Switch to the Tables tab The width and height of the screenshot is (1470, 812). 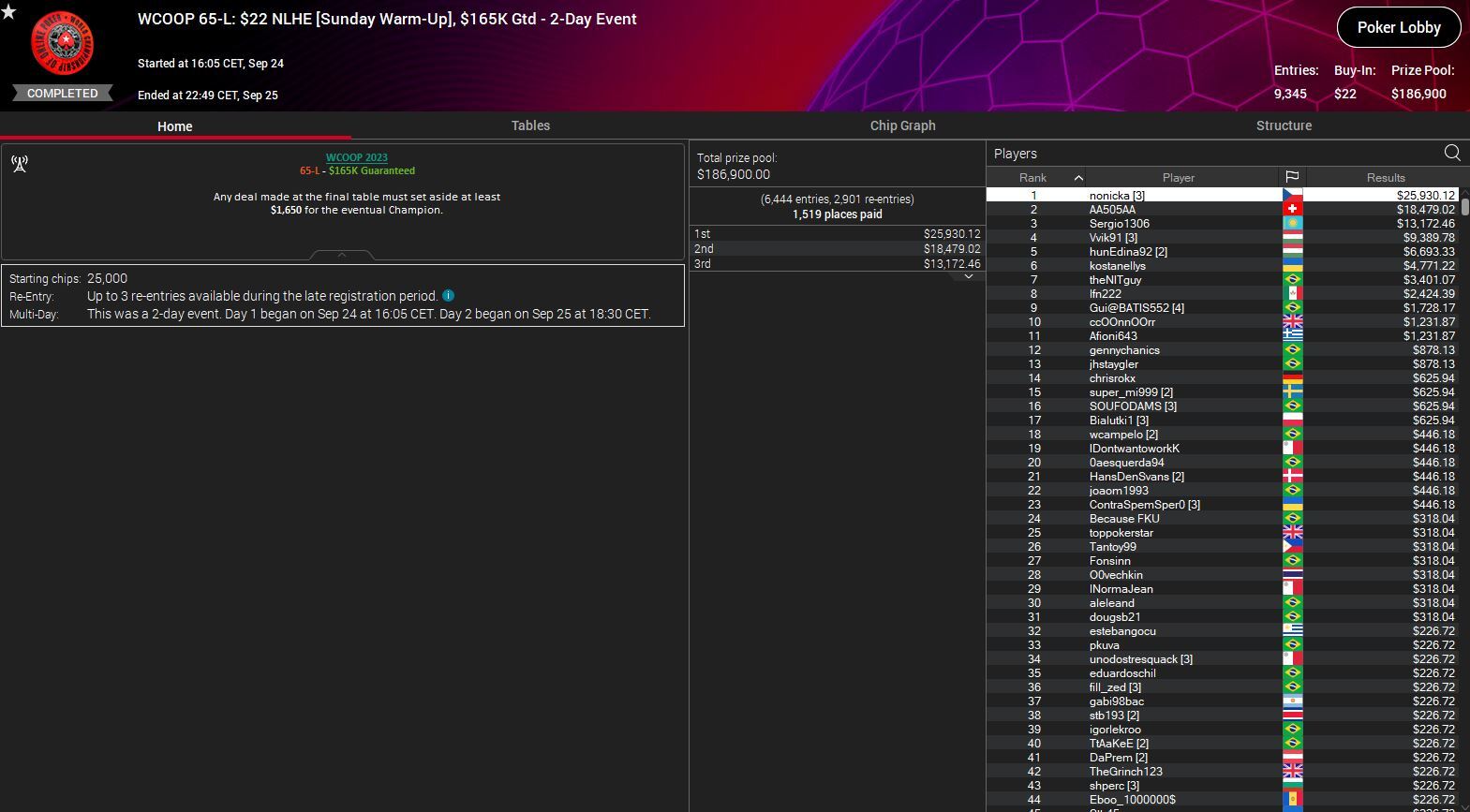click(x=530, y=125)
